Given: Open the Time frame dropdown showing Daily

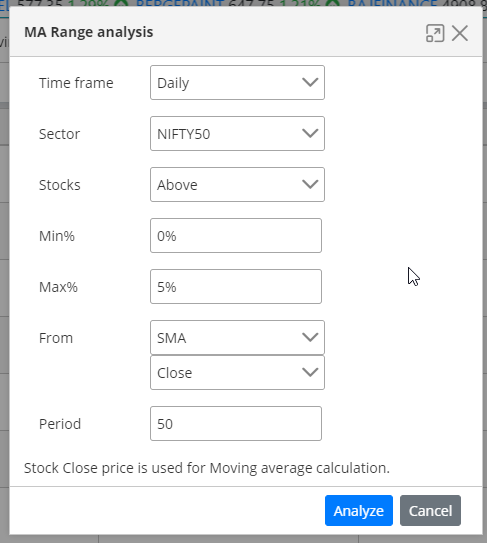Looking at the screenshot, I should [x=237, y=82].
